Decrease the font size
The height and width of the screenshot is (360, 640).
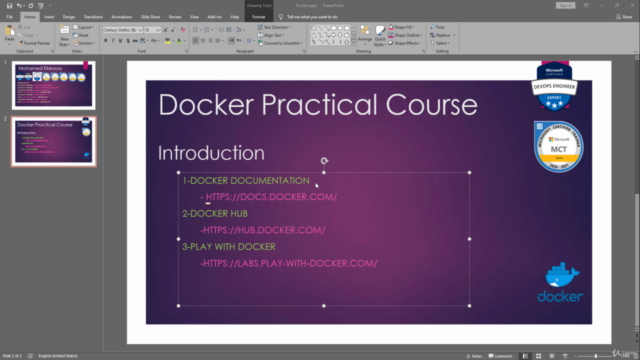click(x=172, y=30)
